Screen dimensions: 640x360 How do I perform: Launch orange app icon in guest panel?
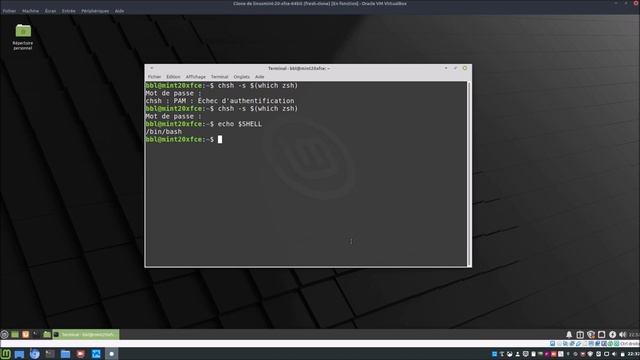[x=25, y=334]
